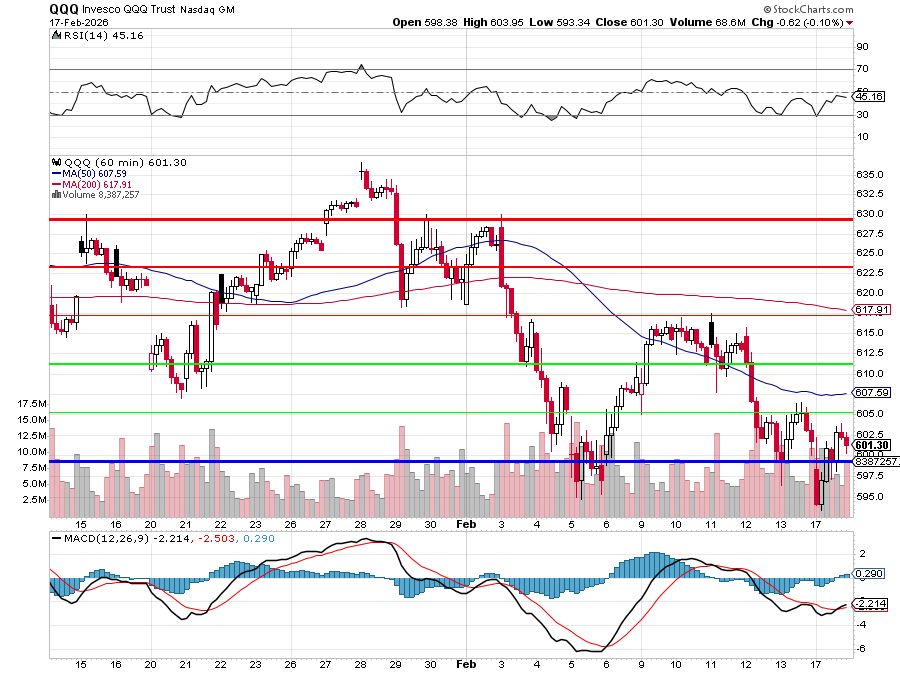
Task: Click the RSI 45.16 value tag
Action: click(870, 97)
